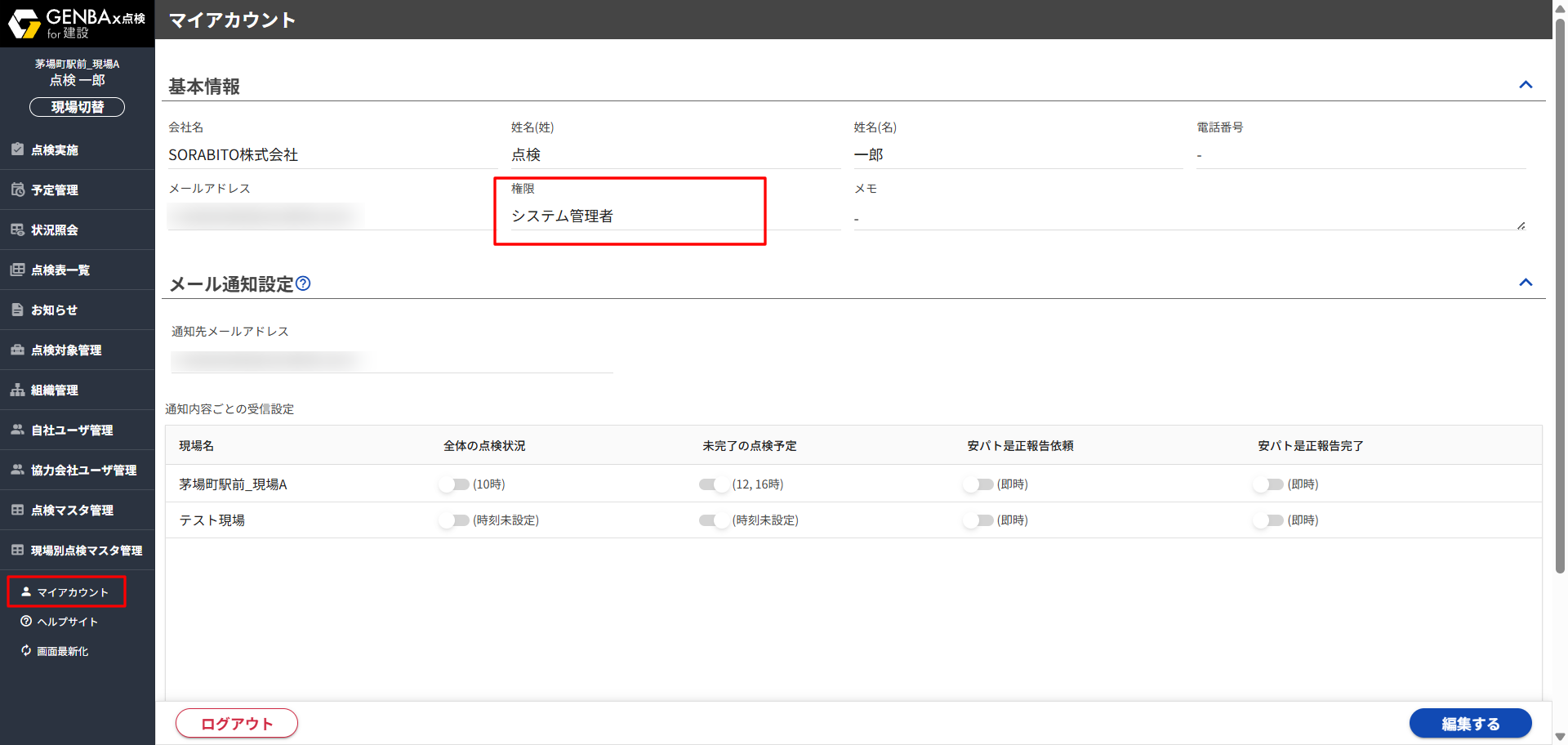This screenshot has width=1568, height=745.
Task: Toggle 全体の点検状況 for 茅場町駅前_現場A
Action: (x=453, y=484)
